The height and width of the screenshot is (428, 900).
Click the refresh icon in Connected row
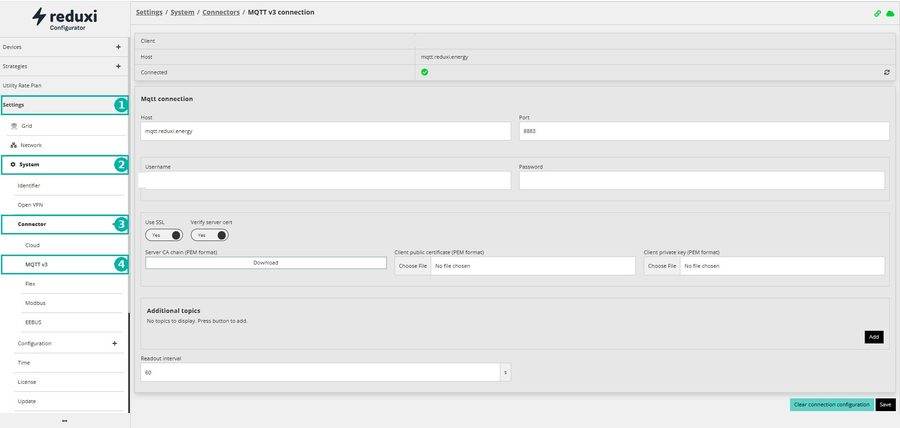887,73
